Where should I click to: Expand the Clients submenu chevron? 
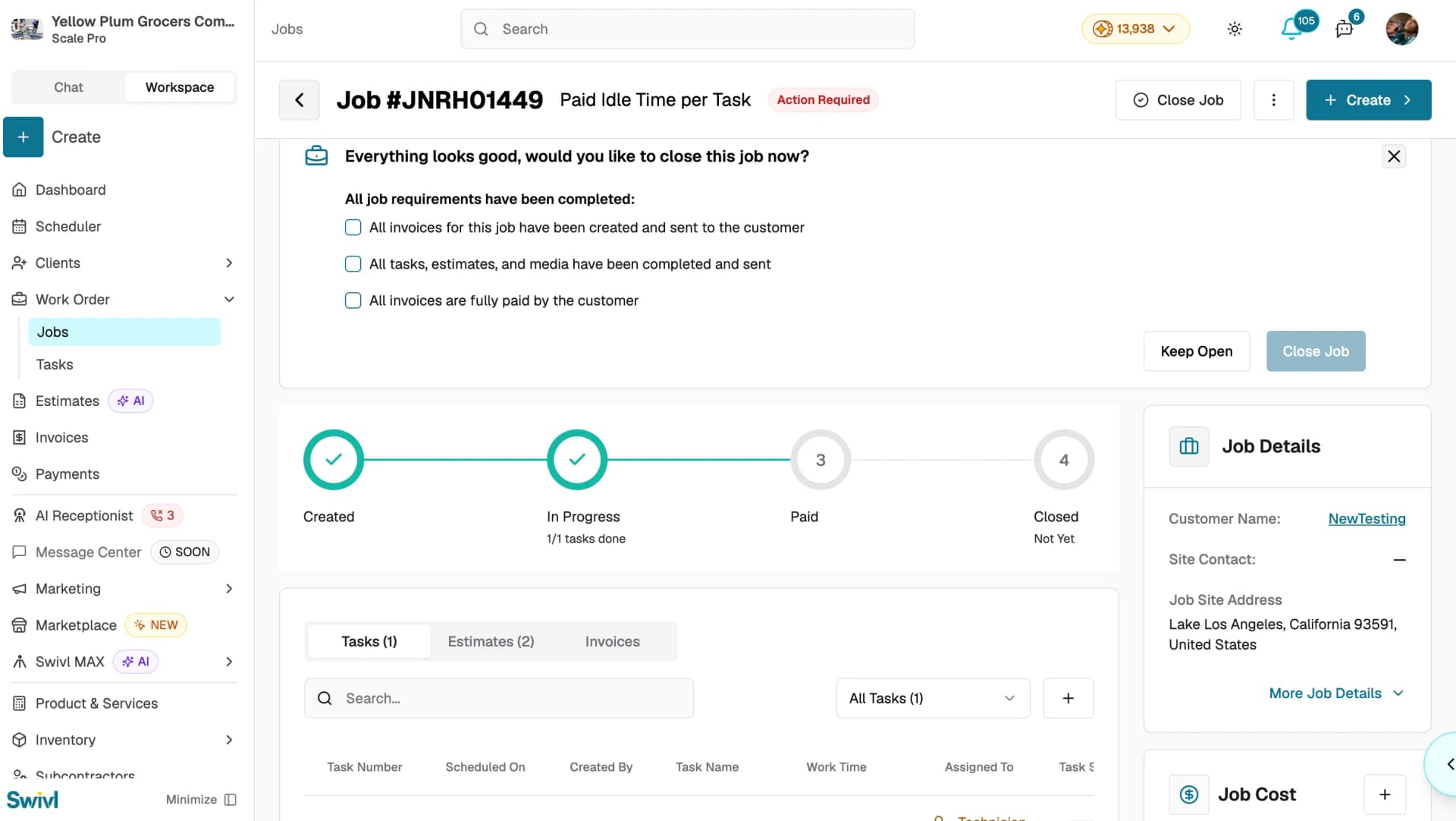pyautogui.click(x=229, y=263)
